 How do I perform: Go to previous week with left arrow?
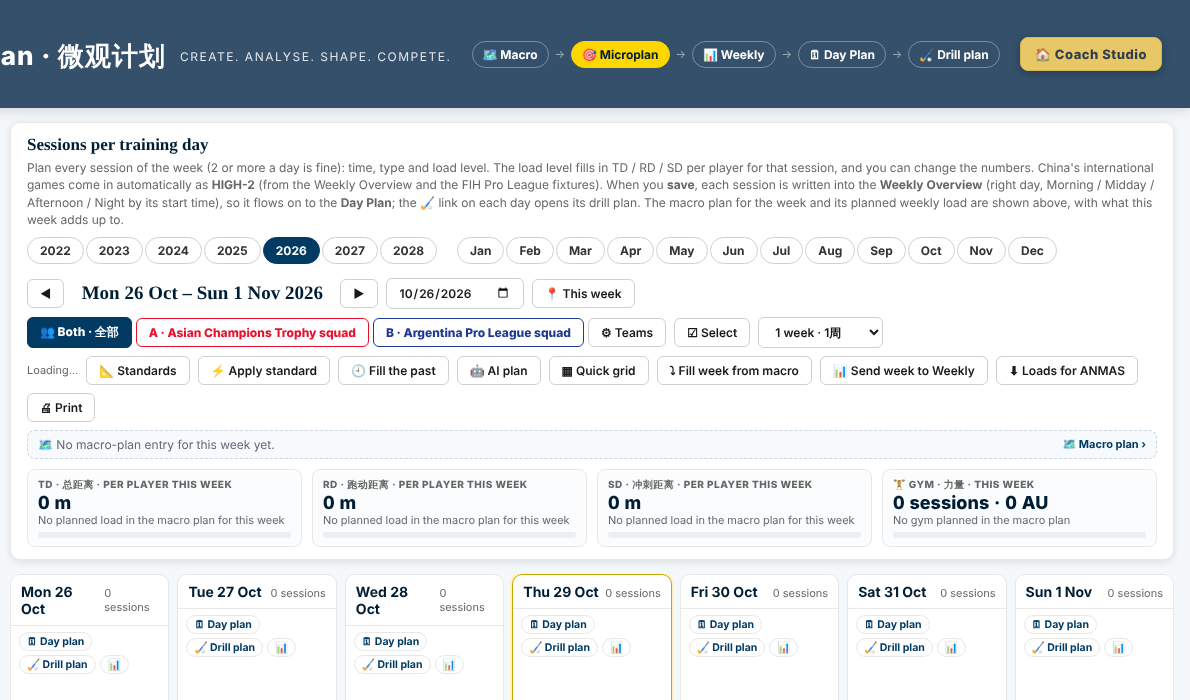[x=46, y=294]
